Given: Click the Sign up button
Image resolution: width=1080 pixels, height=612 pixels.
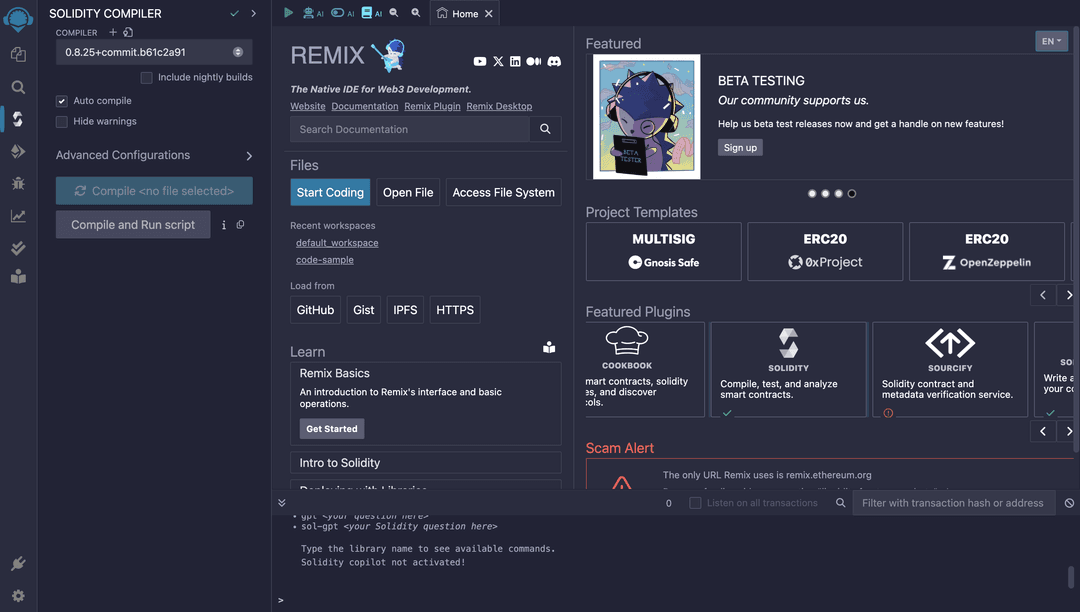Looking at the screenshot, I should point(740,147).
